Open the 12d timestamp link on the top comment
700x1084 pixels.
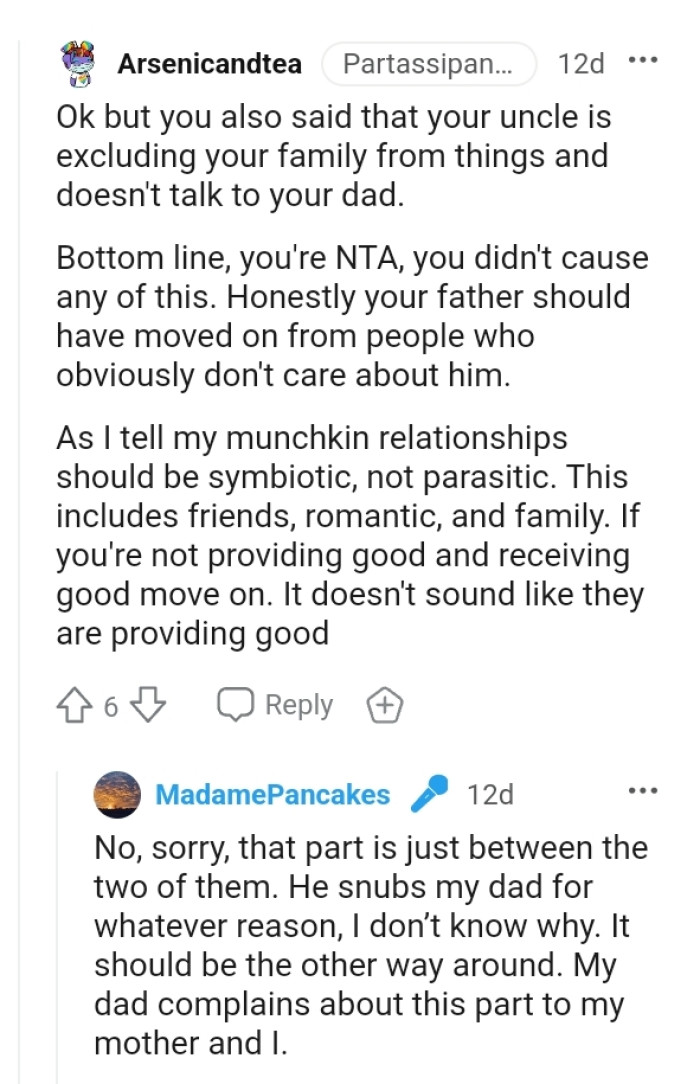pyautogui.click(x=582, y=63)
